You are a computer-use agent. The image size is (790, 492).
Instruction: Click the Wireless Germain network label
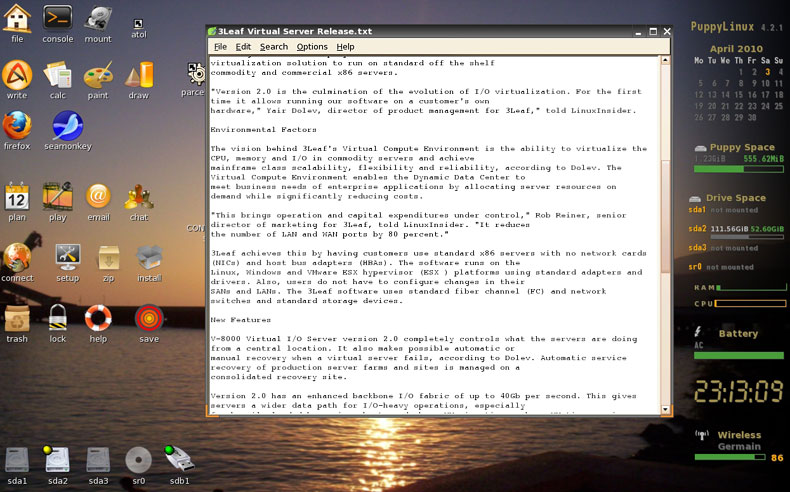coord(739,441)
